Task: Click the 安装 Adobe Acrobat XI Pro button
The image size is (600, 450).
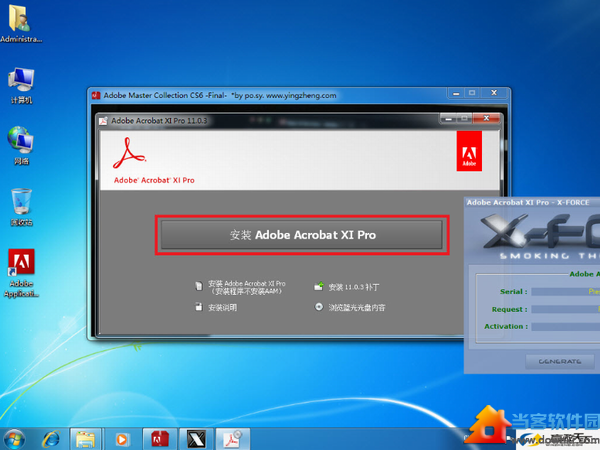Action: pyautogui.click(x=302, y=235)
